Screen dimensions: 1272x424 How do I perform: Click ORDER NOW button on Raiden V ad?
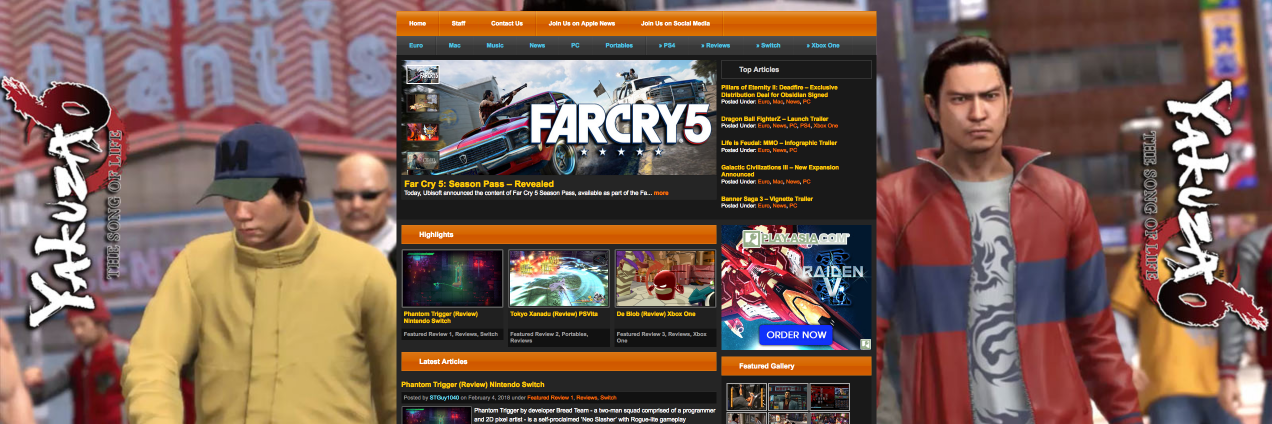[x=796, y=334]
